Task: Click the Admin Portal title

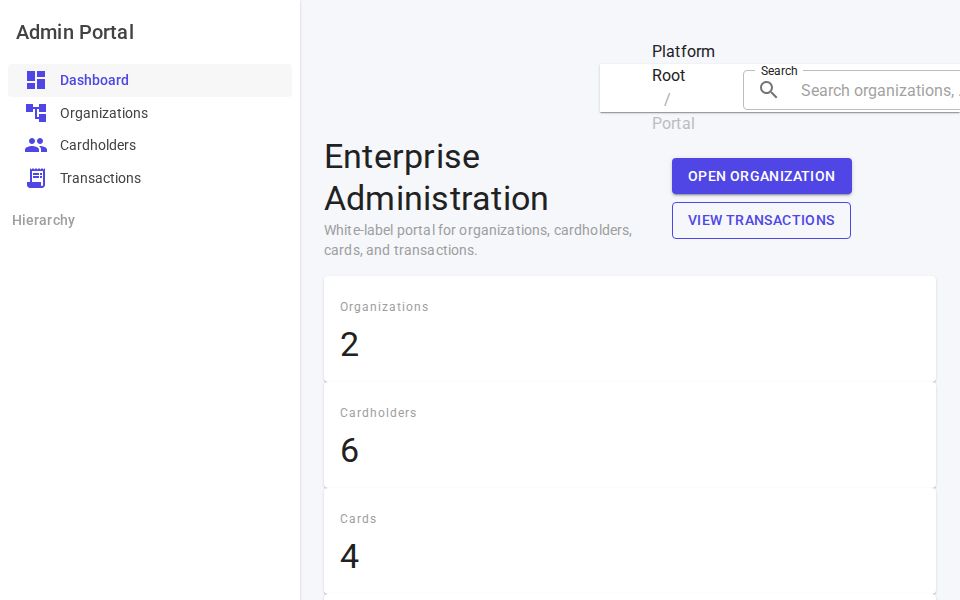Action: pyautogui.click(x=75, y=32)
